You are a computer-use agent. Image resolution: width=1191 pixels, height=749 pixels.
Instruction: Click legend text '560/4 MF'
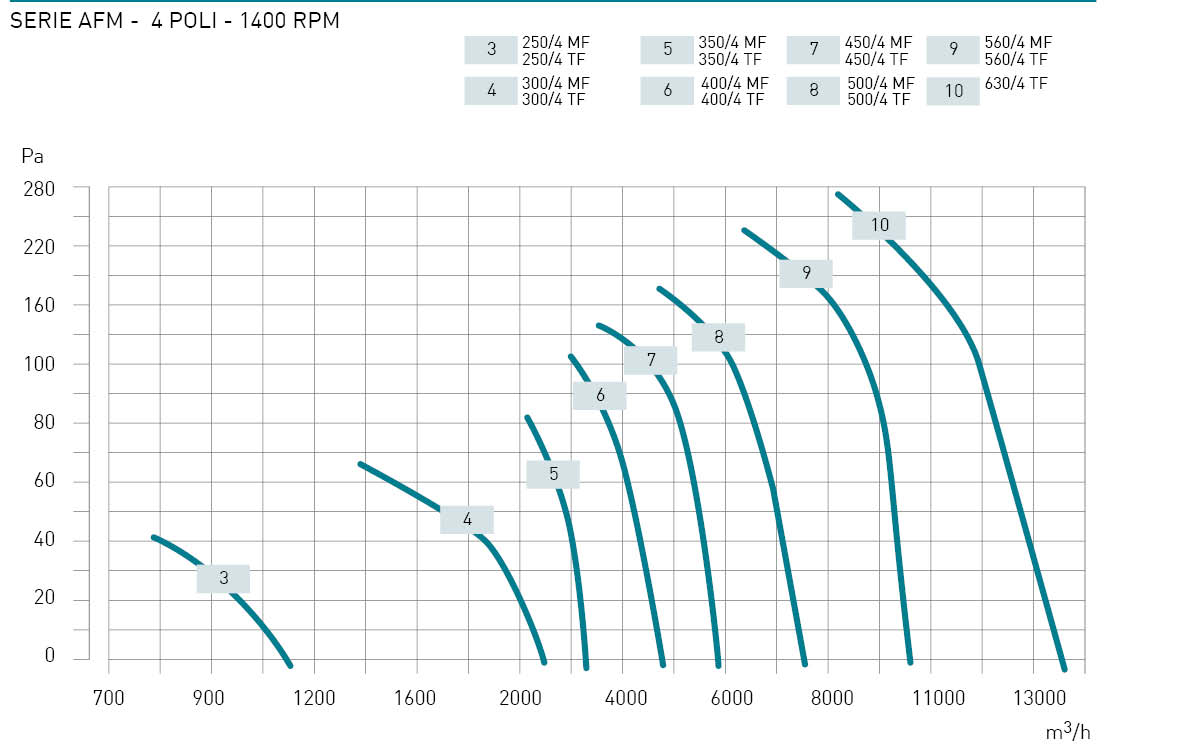point(1019,43)
